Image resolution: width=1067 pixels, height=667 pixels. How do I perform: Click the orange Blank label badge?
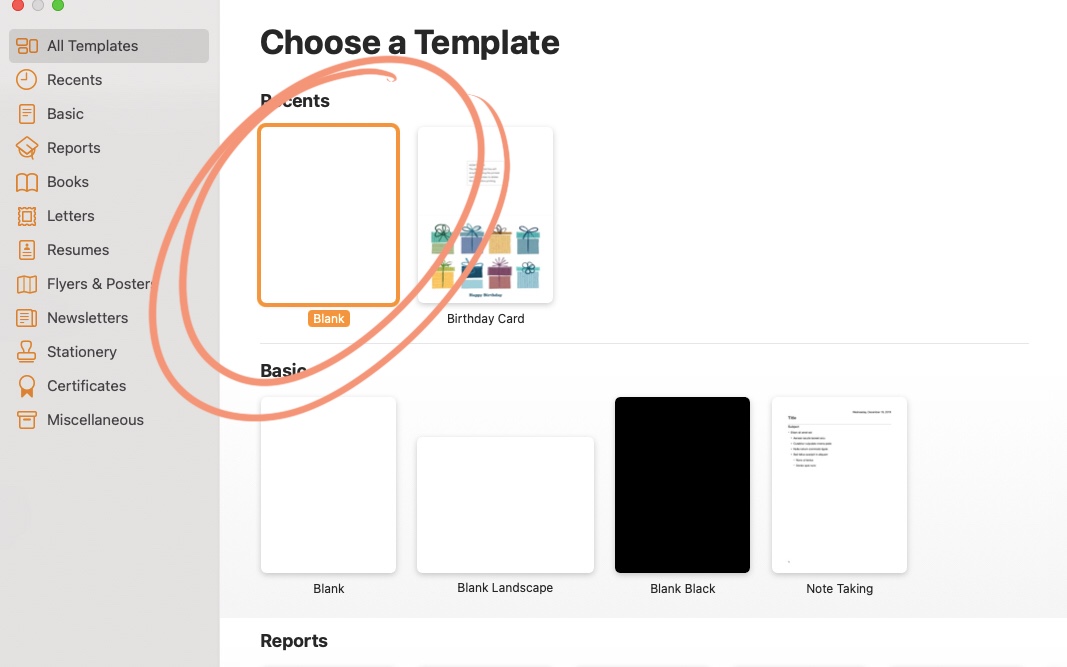coord(328,319)
